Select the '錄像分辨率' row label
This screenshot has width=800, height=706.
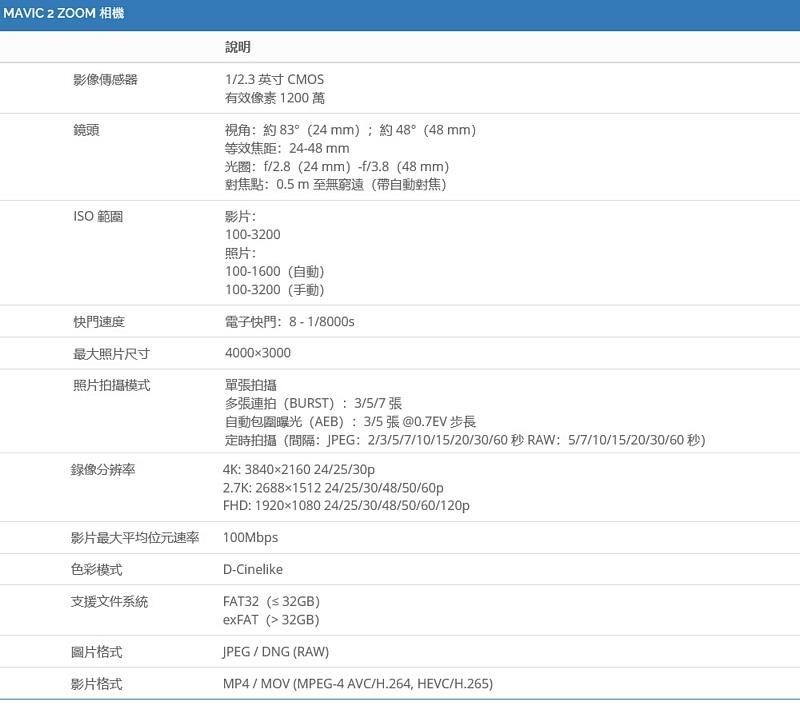[x=103, y=470]
